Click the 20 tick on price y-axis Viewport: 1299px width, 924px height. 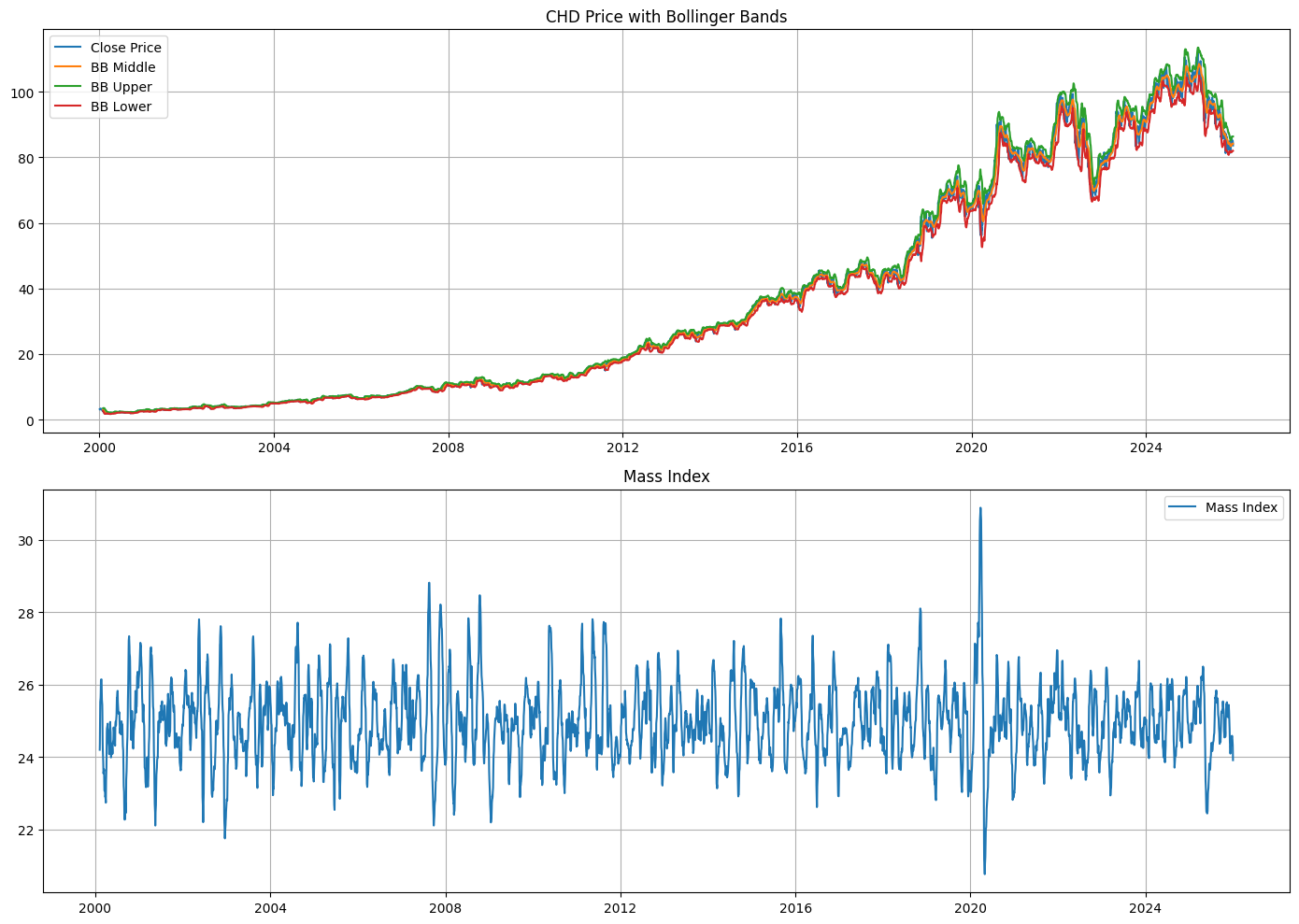coord(27,355)
